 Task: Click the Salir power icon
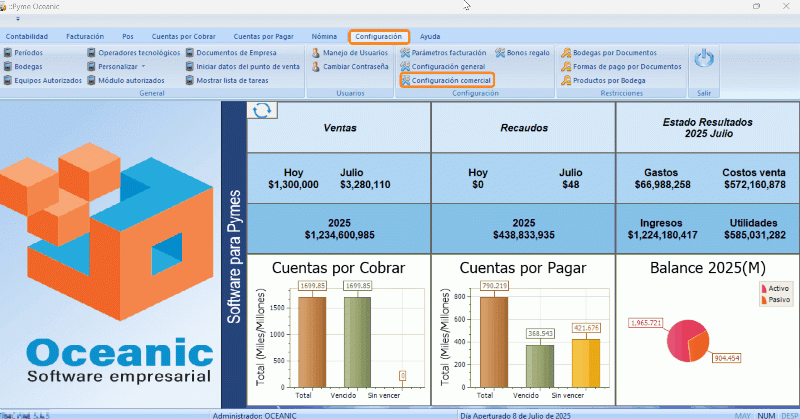click(704, 60)
